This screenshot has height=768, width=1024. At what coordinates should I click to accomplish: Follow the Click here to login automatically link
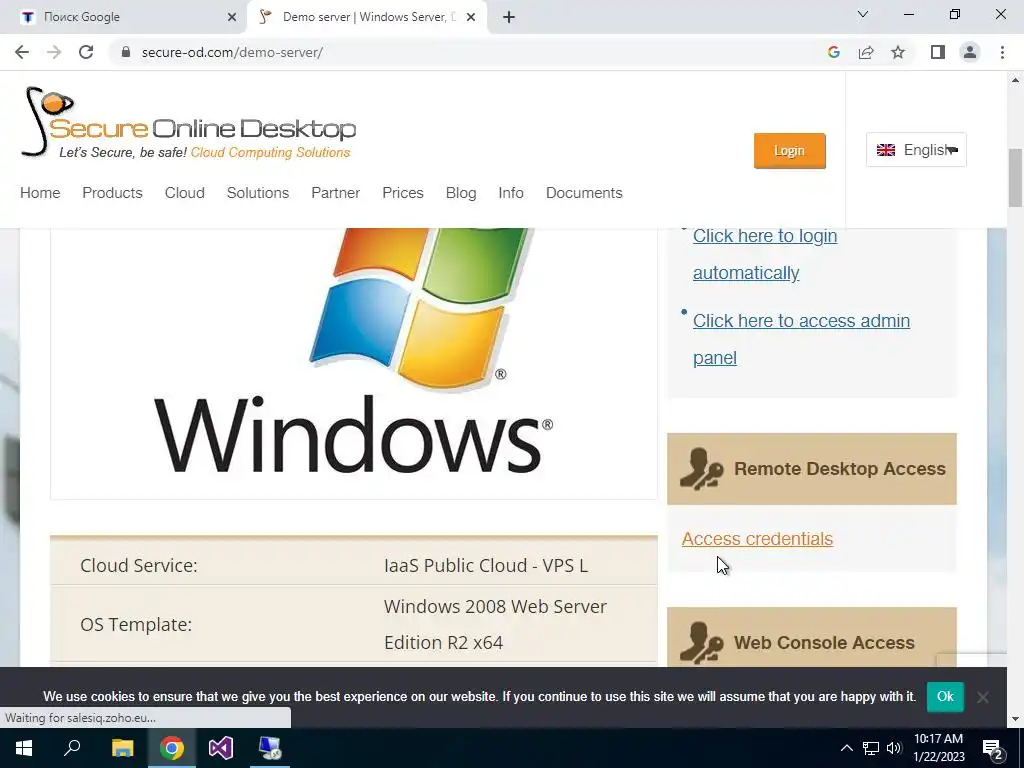pyautogui.click(x=765, y=254)
